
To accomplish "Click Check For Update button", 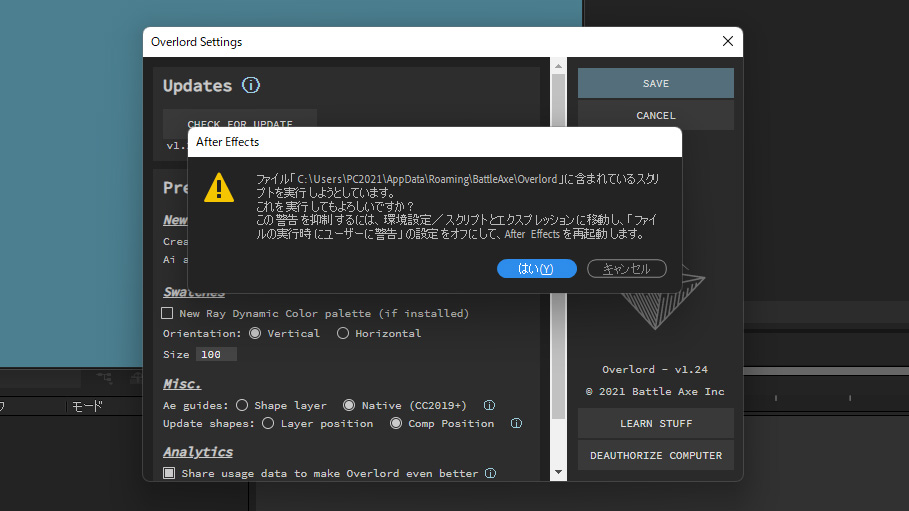I will (x=239, y=119).
